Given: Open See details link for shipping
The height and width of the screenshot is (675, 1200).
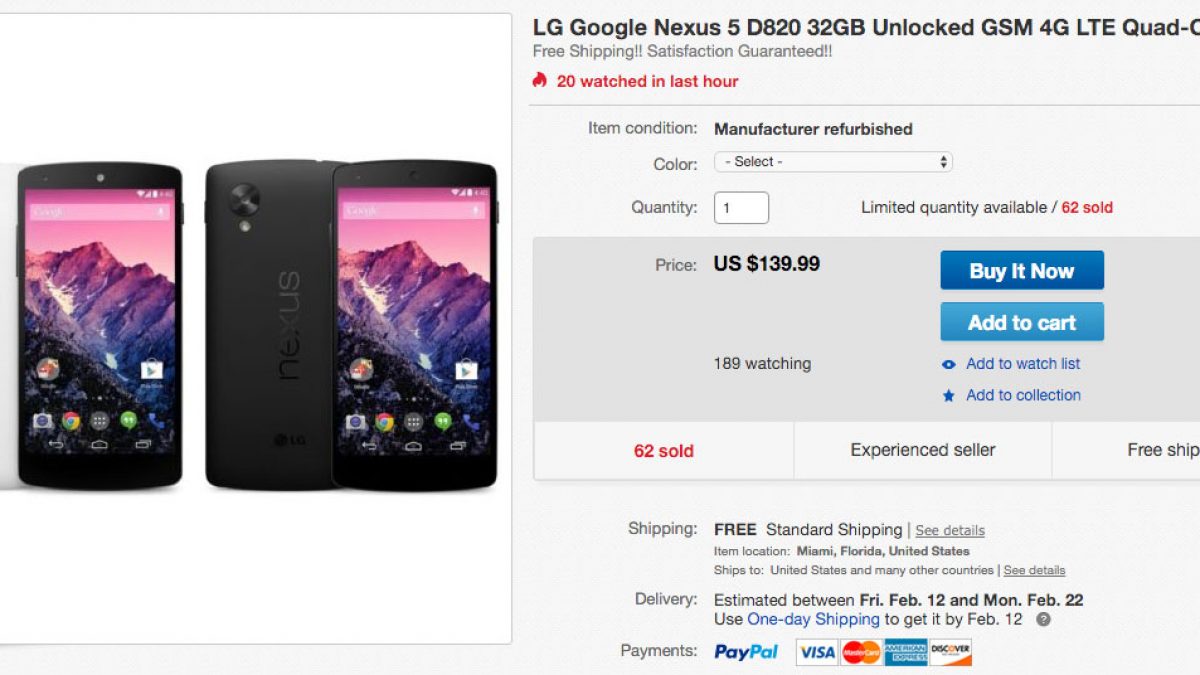Looking at the screenshot, I should click(950, 531).
